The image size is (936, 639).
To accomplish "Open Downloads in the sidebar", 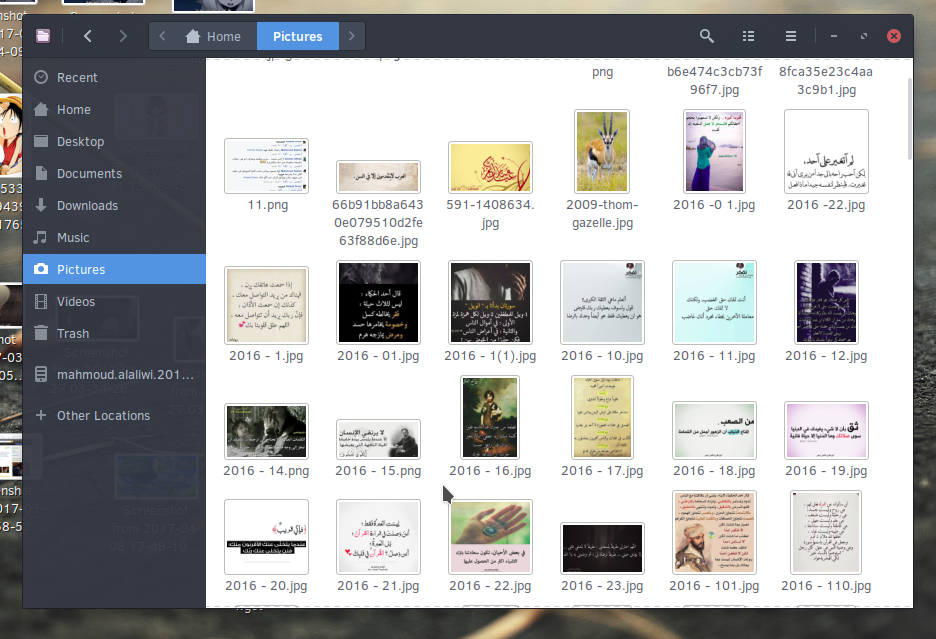I will (114, 205).
